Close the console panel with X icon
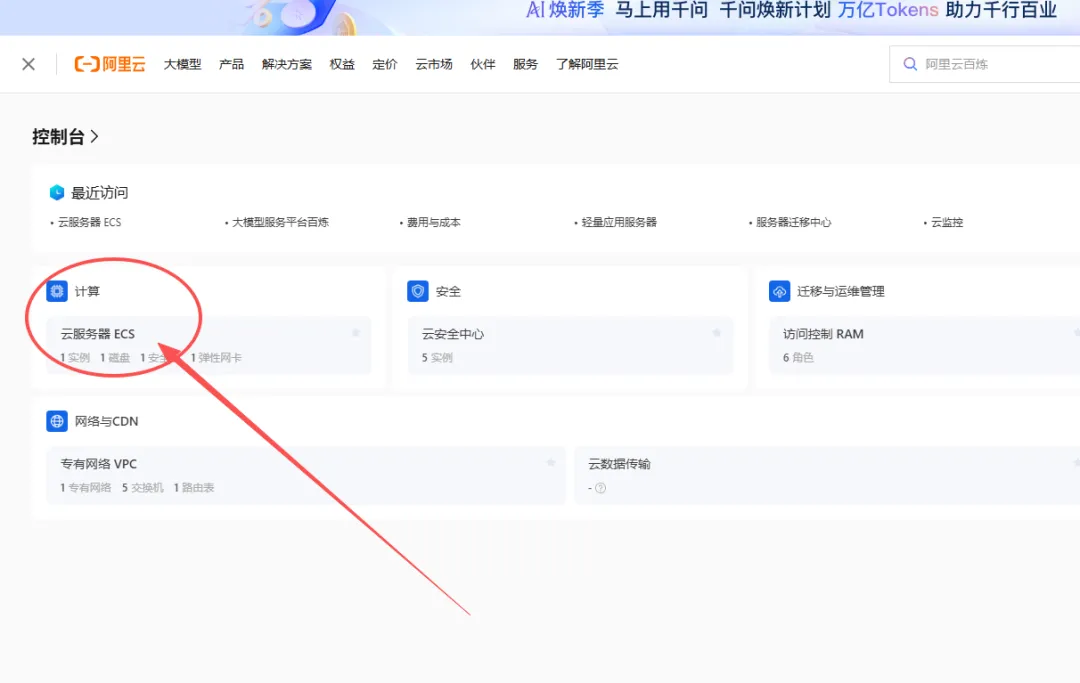 (28, 64)
